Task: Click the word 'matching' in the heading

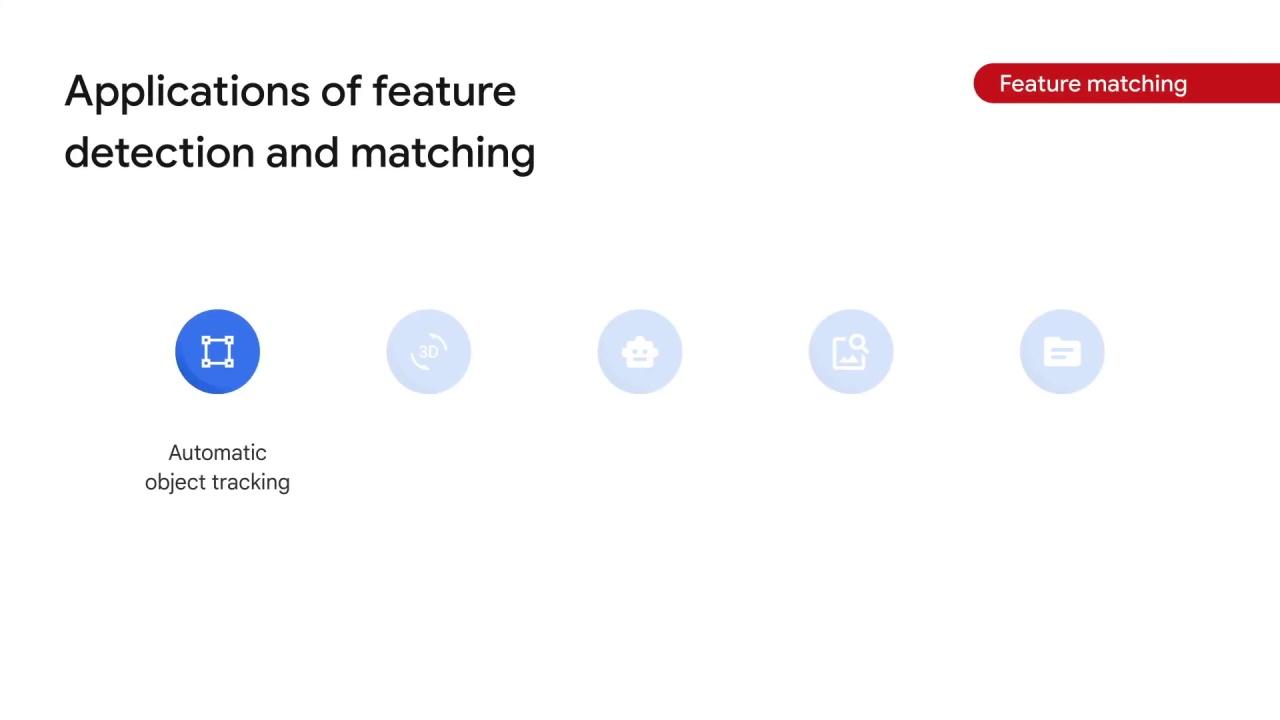Action: click(443, 155)
